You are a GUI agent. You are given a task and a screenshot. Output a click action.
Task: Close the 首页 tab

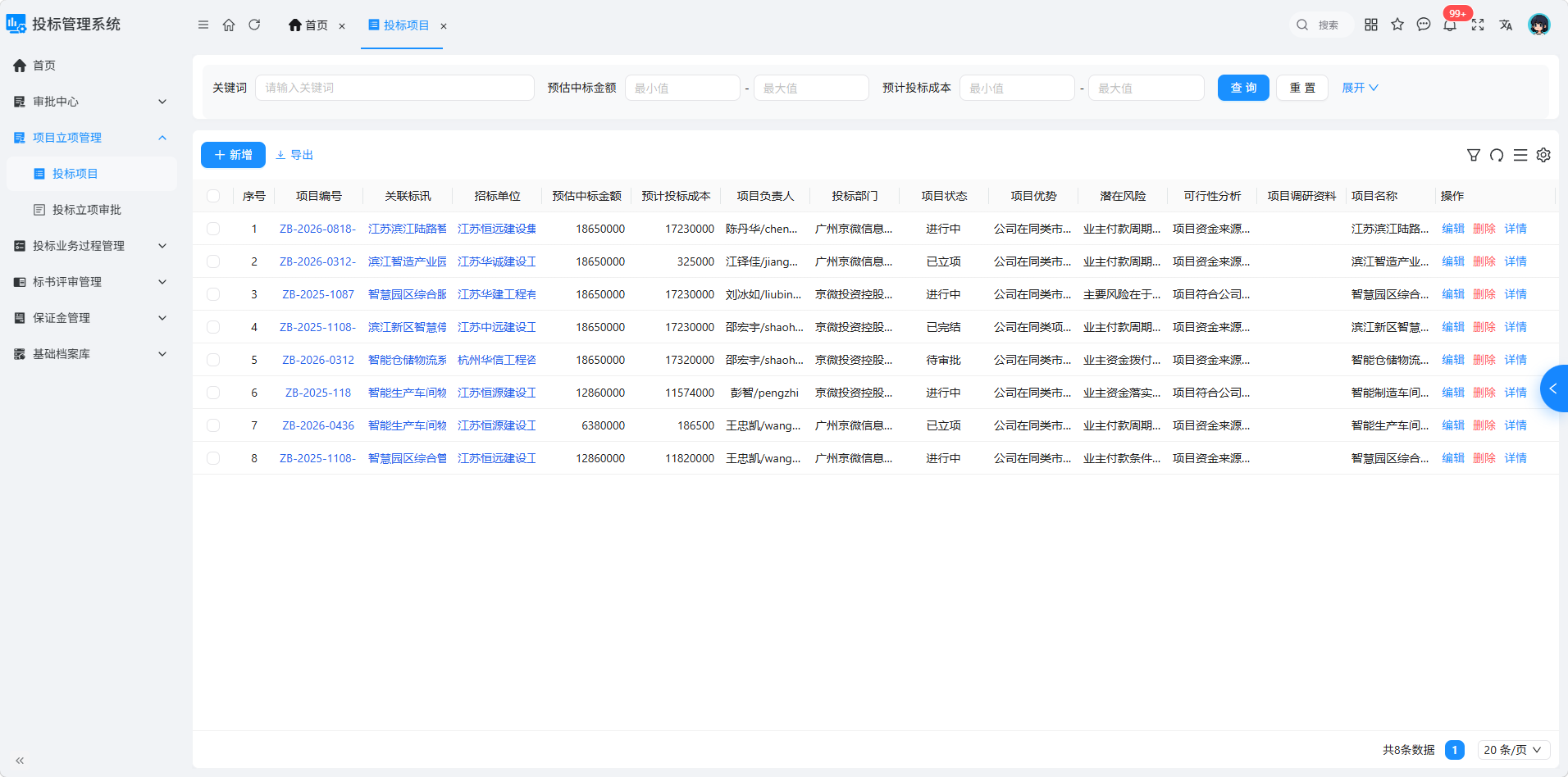(342, 26)
